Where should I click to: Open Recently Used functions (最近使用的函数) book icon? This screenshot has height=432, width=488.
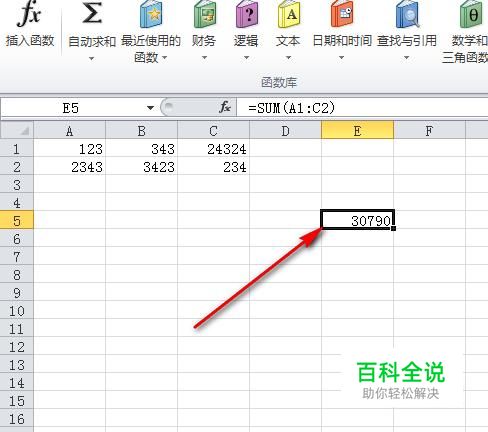click(151, 14)
